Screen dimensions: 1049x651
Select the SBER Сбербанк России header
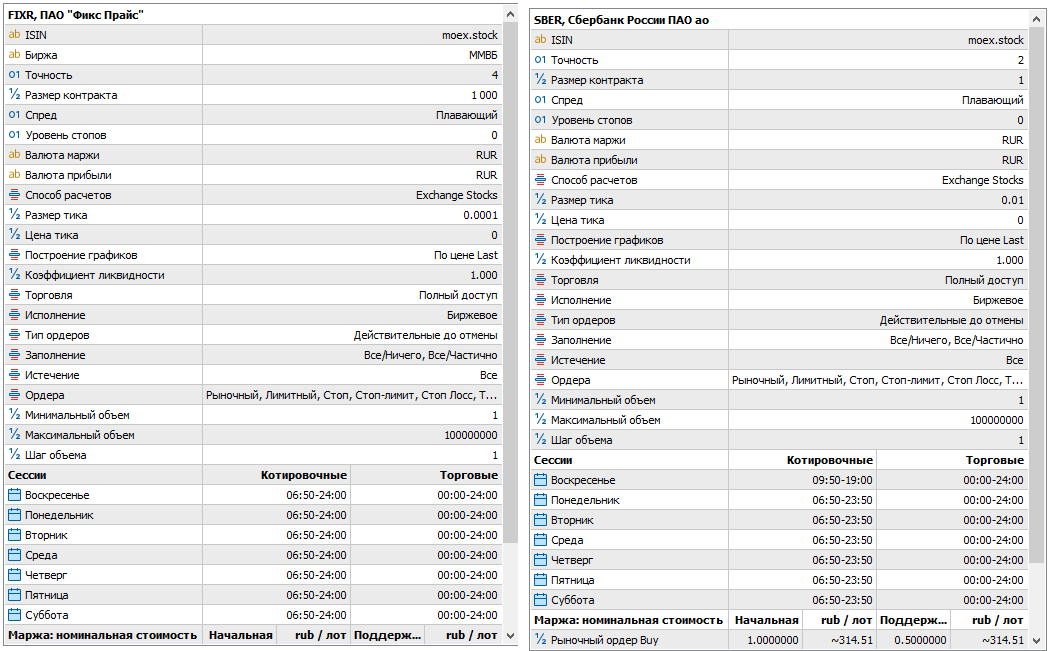tap(621, 20)
